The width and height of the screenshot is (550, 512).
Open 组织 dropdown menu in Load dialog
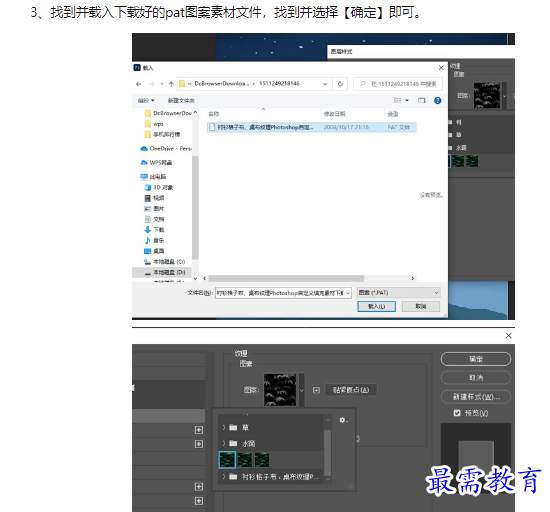(146, 100)
